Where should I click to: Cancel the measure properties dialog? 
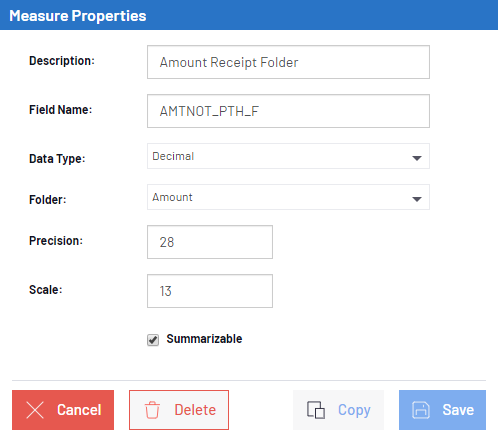(x=63, y=410)
